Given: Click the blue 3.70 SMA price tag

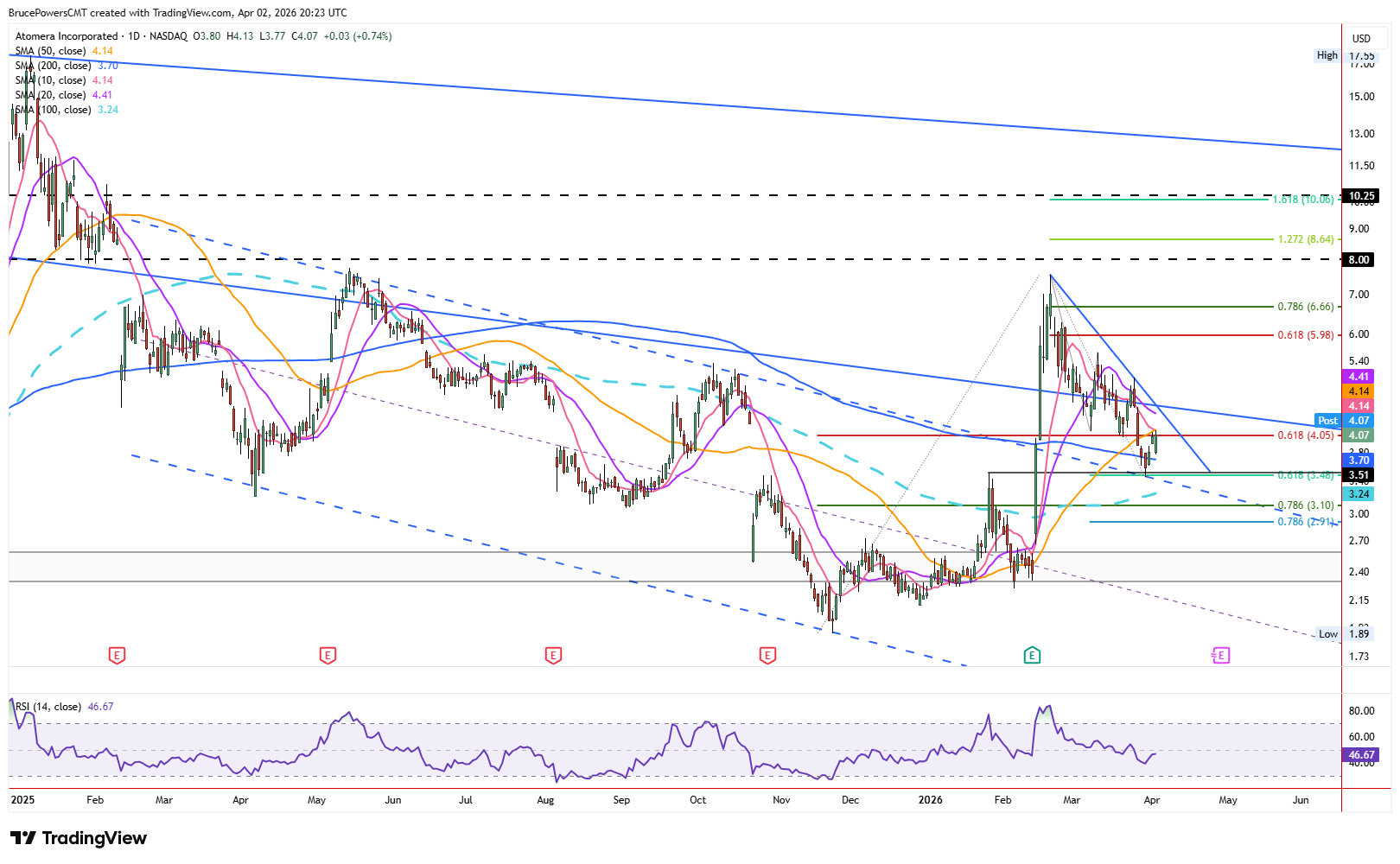Looking at the screenshot, I should [1359, 461].
